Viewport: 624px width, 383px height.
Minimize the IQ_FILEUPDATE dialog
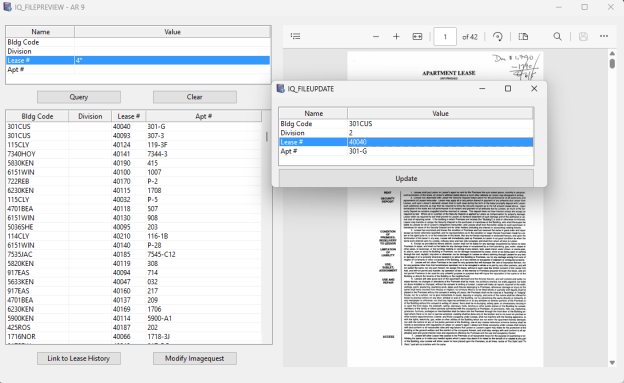point(482,88)
